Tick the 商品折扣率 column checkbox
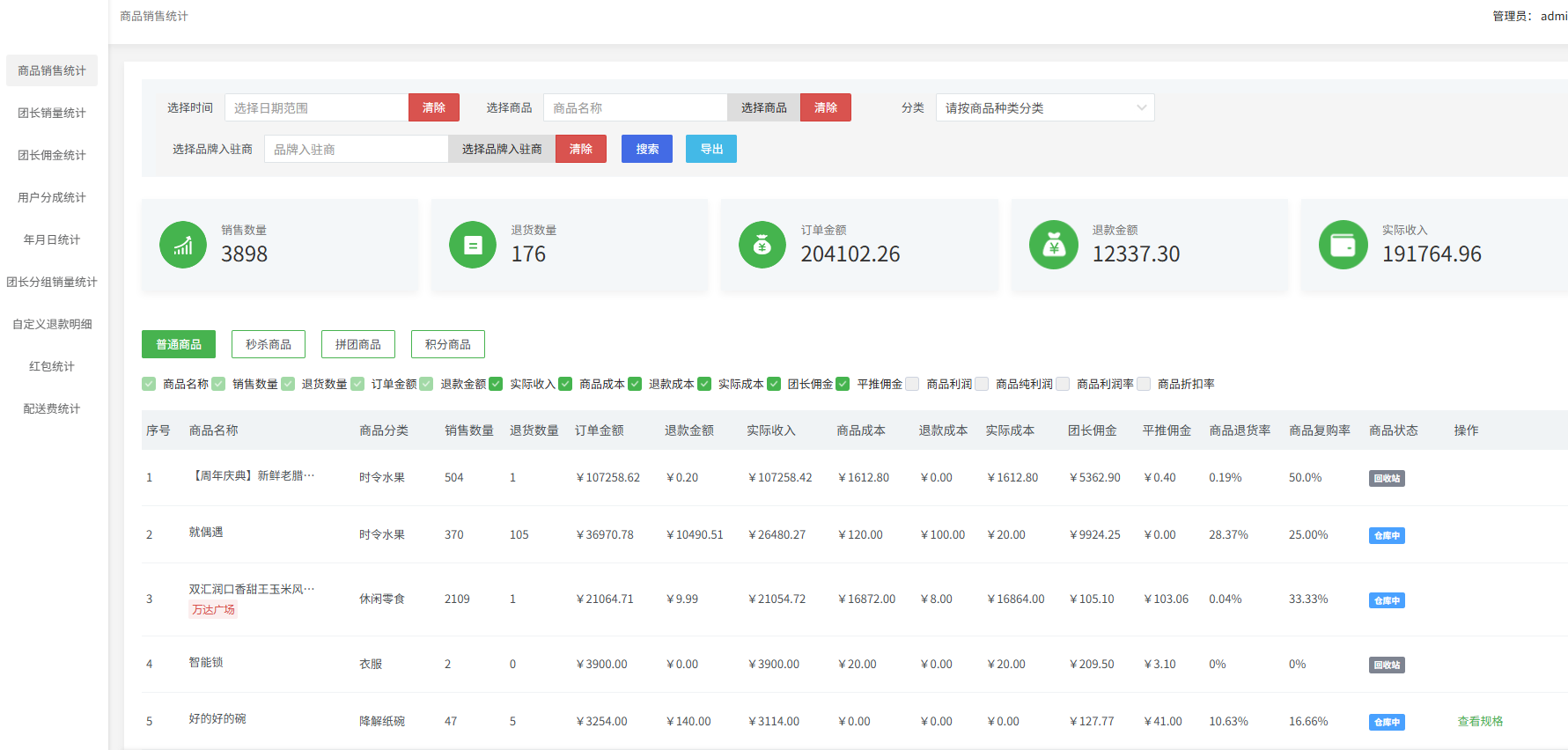Screen dimensions: 1568x750 point(1144,384)
